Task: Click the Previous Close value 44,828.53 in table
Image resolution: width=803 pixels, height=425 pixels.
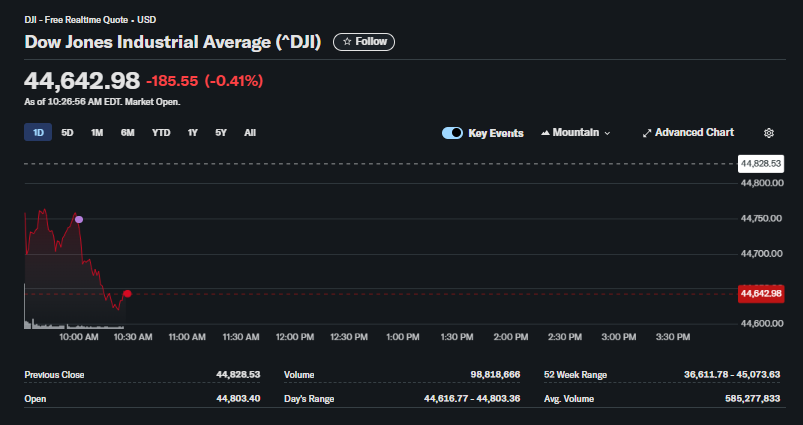Action: 238,375
